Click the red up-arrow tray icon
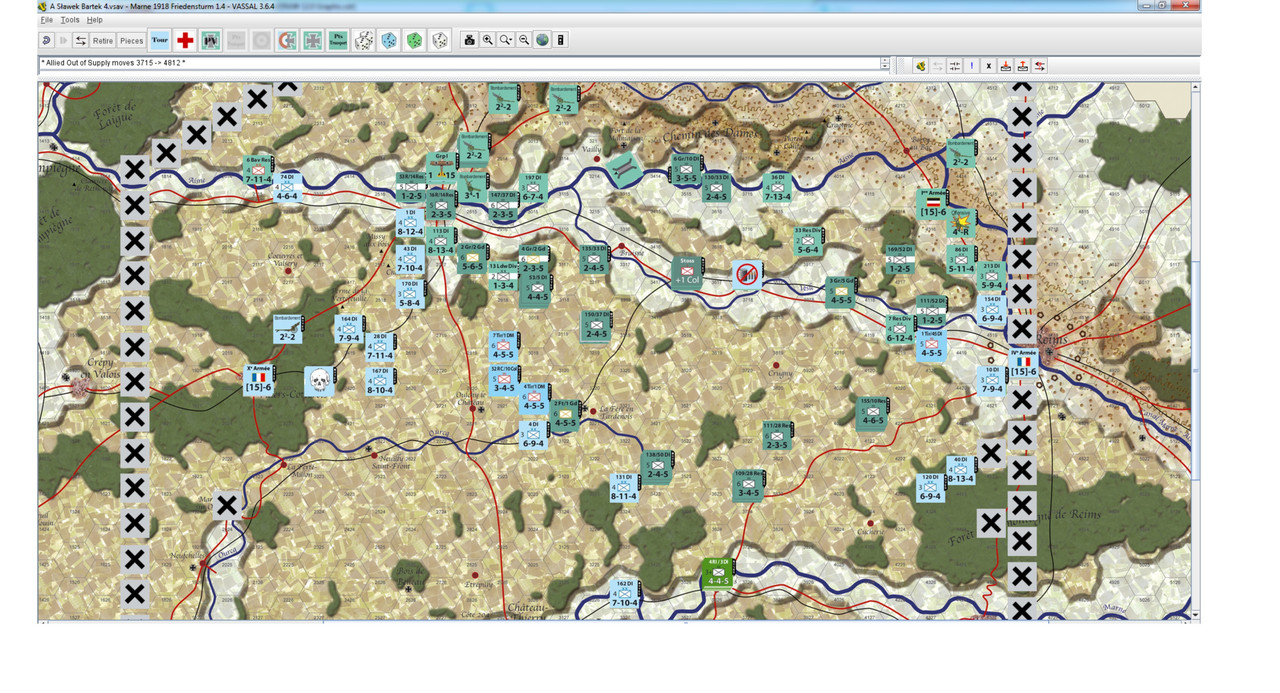This screenshot has width=1280, height=693. coord(1023,66)
